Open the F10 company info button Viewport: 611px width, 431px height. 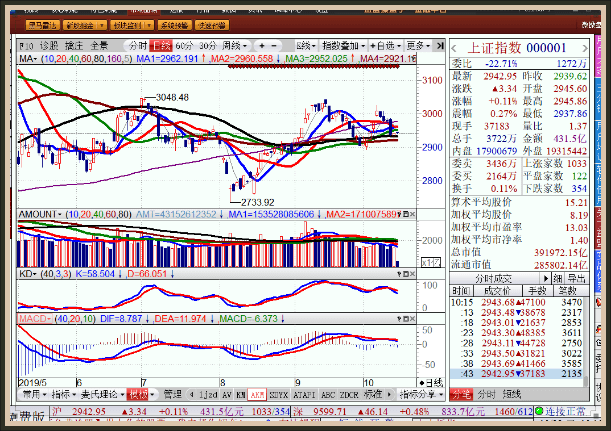pyautogui.click(x=26, y=46)
